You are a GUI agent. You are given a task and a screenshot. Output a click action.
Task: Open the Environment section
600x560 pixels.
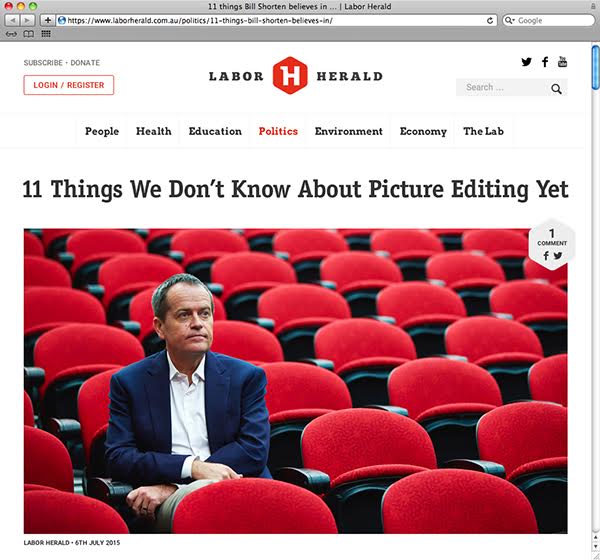pyautogui.click(x=349, y=131)
